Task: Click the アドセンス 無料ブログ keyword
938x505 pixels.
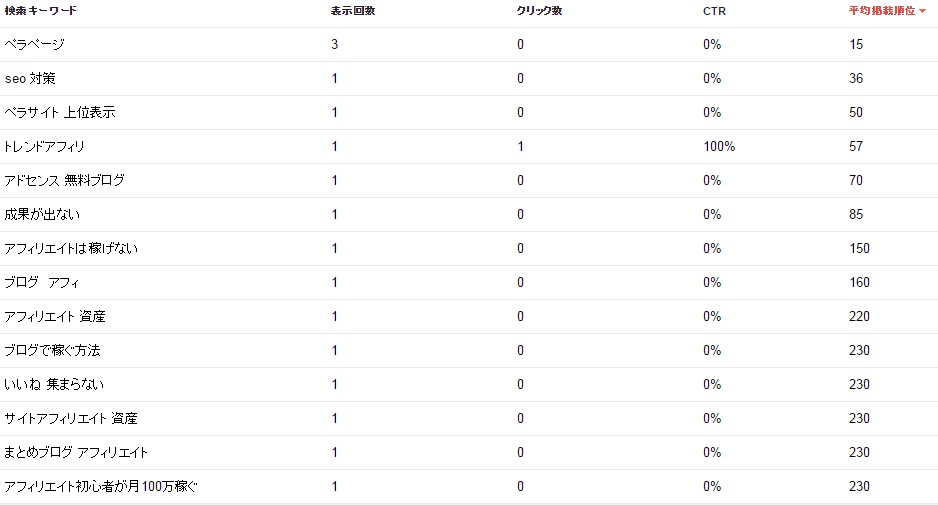Action: tap(64, 181)
